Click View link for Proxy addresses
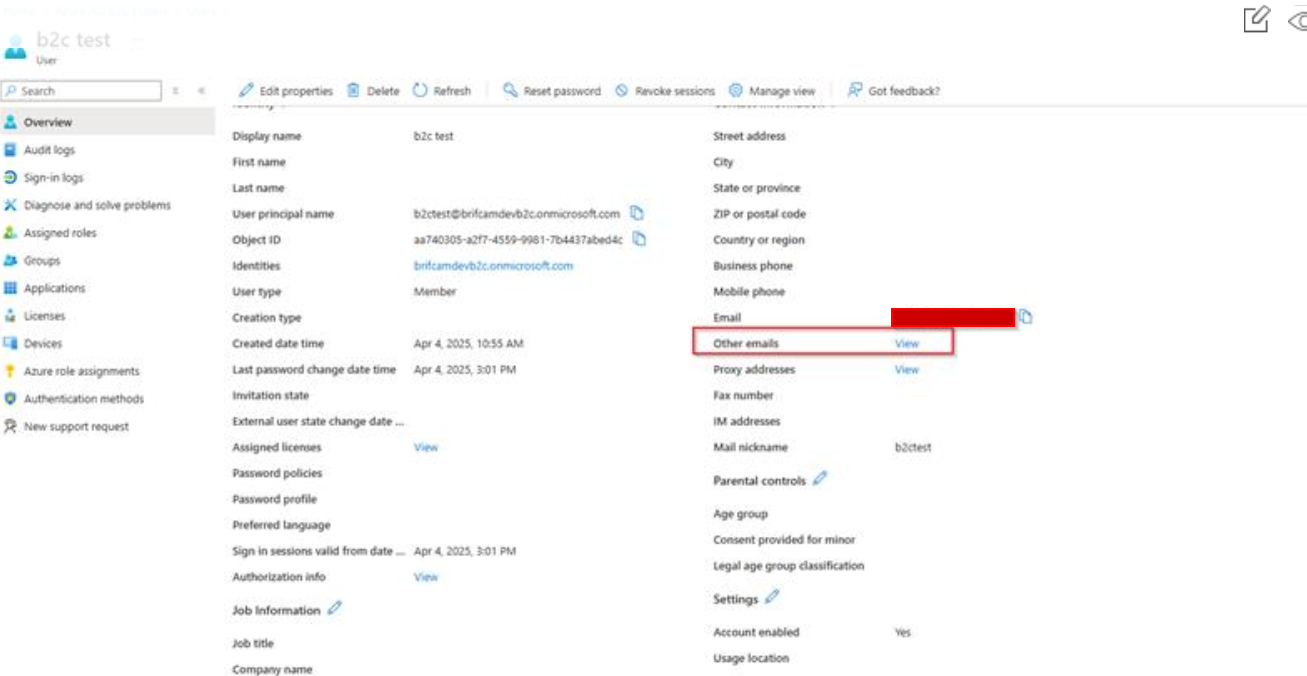Image resolution: width=1307 pixels, height=676 pixels. point(907,369)
